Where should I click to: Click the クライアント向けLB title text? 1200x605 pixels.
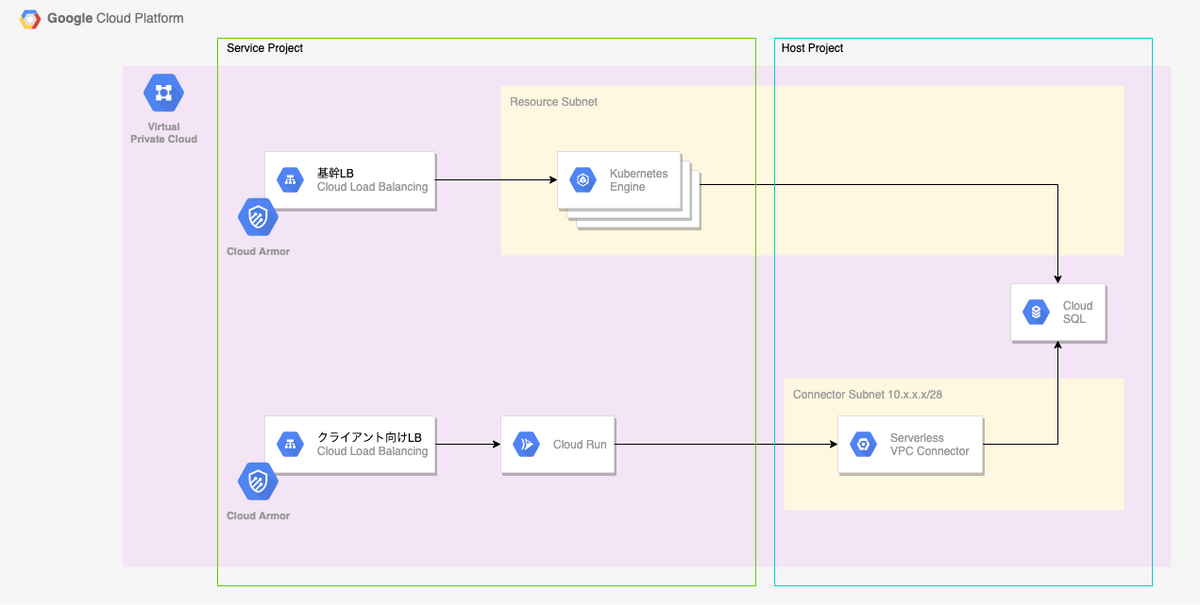coord(369,437)
